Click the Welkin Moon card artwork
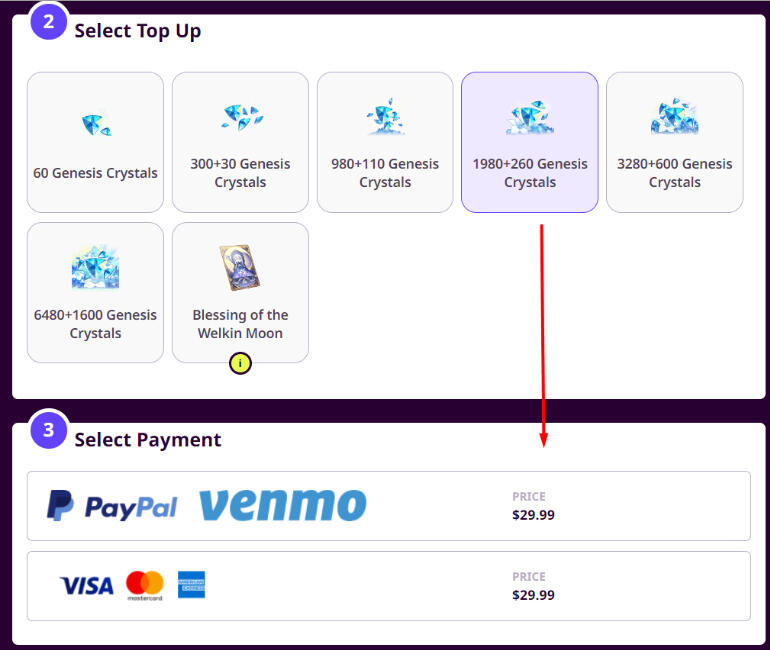This screenshot has width=770, height=650. 240,268
